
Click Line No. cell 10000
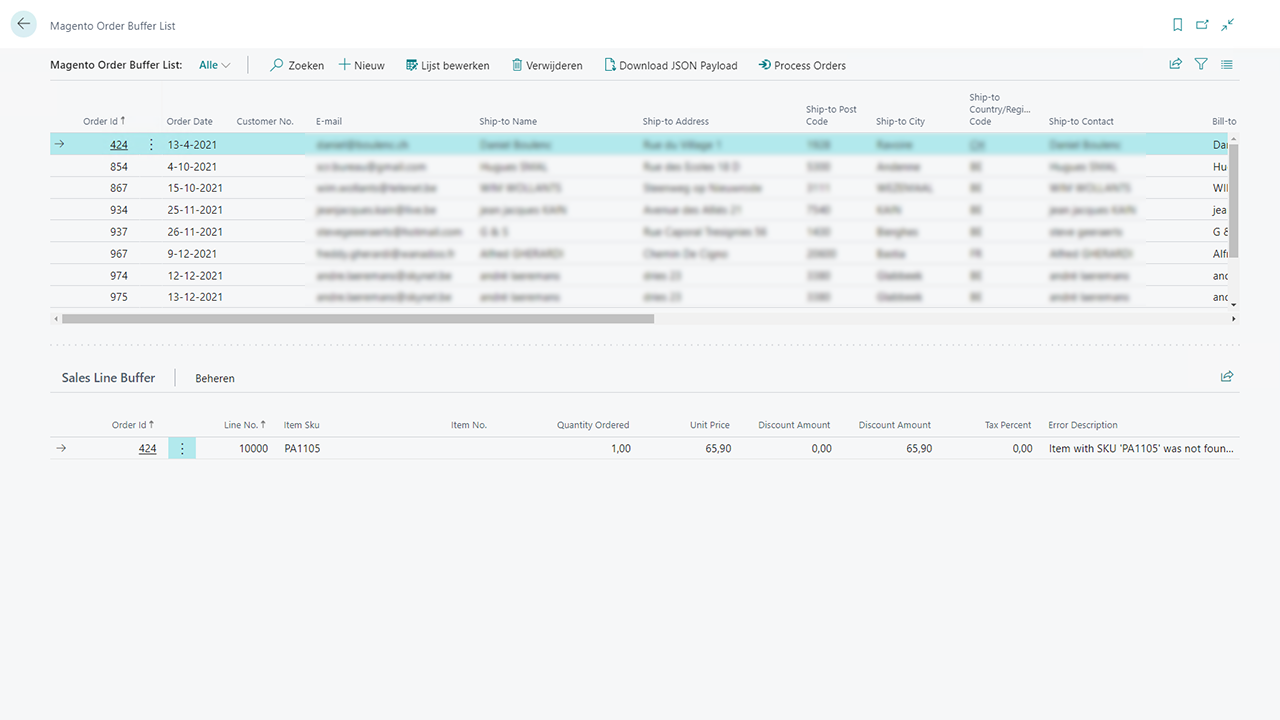point(253,448)
